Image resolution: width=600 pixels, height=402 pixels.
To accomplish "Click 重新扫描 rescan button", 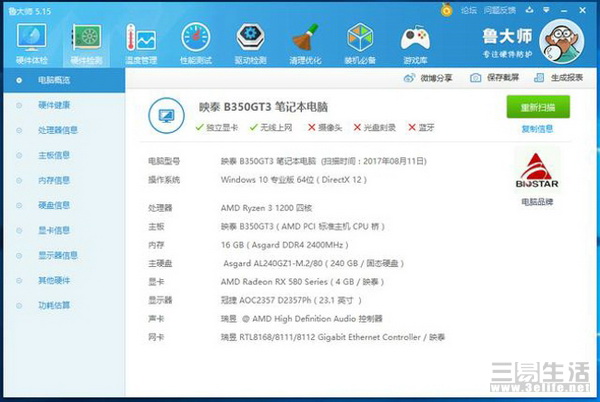I will 538,107.
